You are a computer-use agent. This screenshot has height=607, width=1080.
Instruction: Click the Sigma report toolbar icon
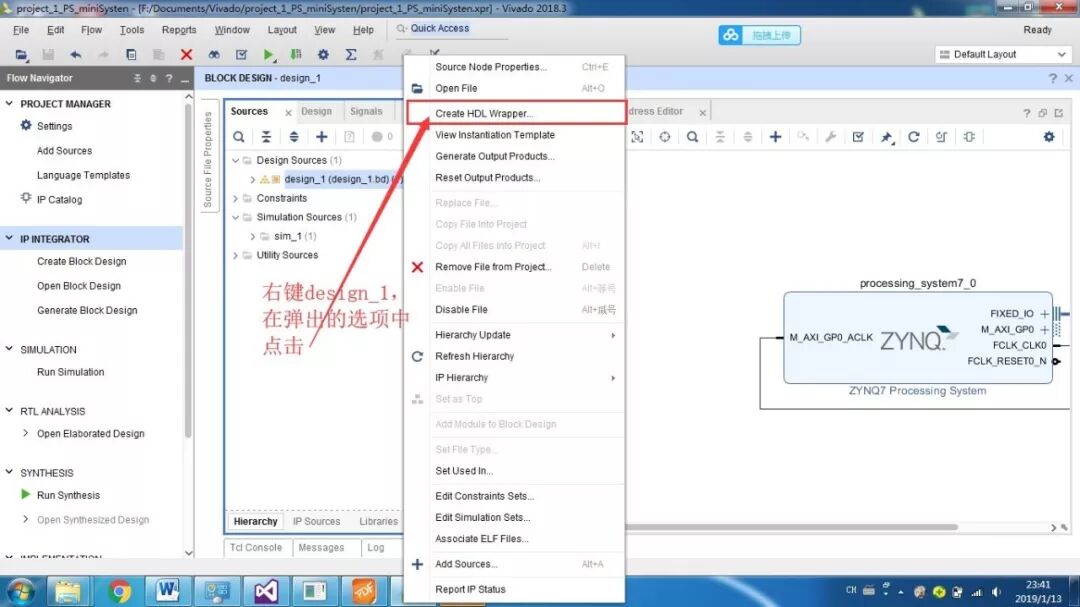[x=351, y=54]
